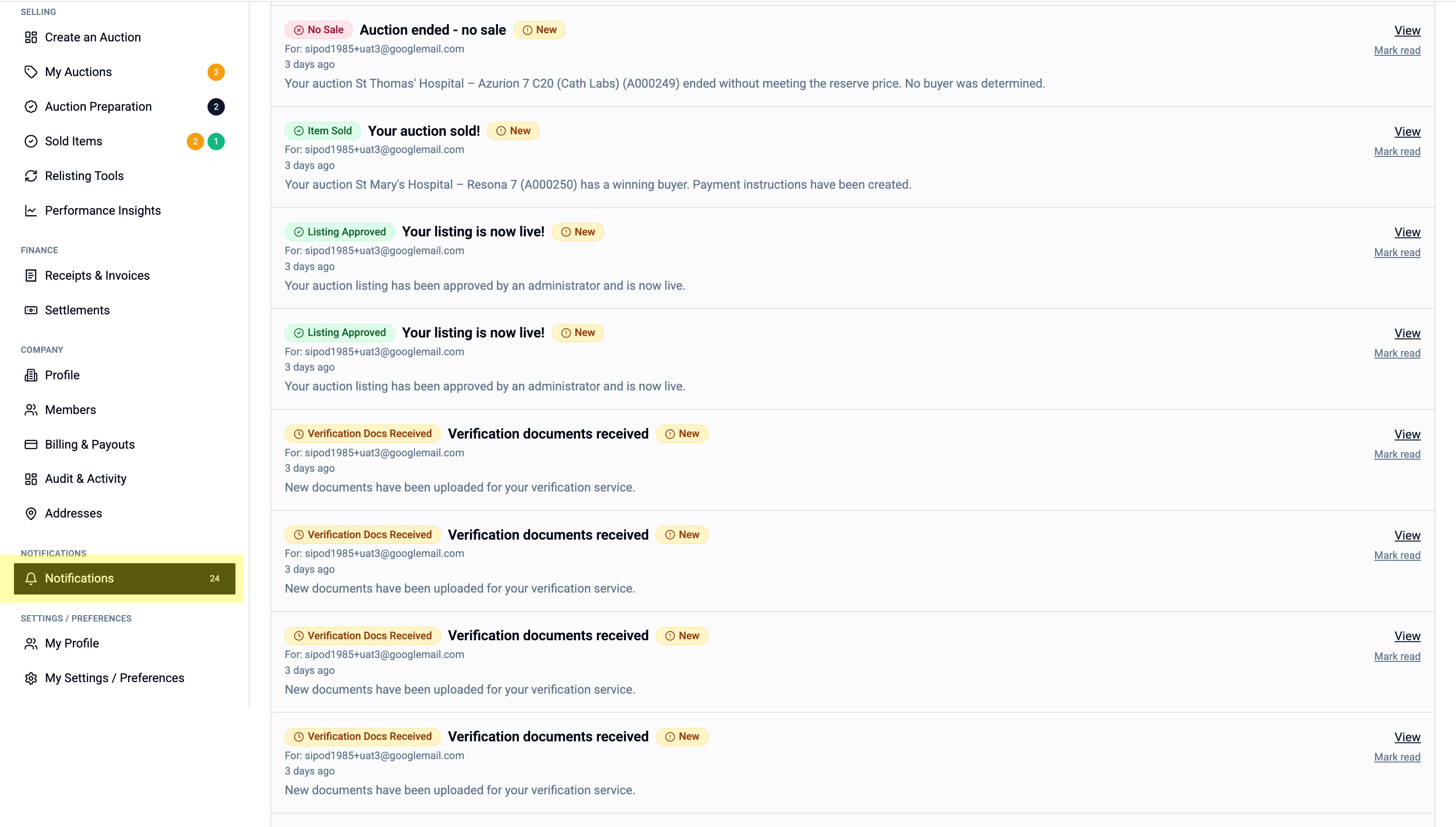Mark the Your auction sold notification read
The width and height of the screenshot is (1456, 827).
pos(1397,152)
